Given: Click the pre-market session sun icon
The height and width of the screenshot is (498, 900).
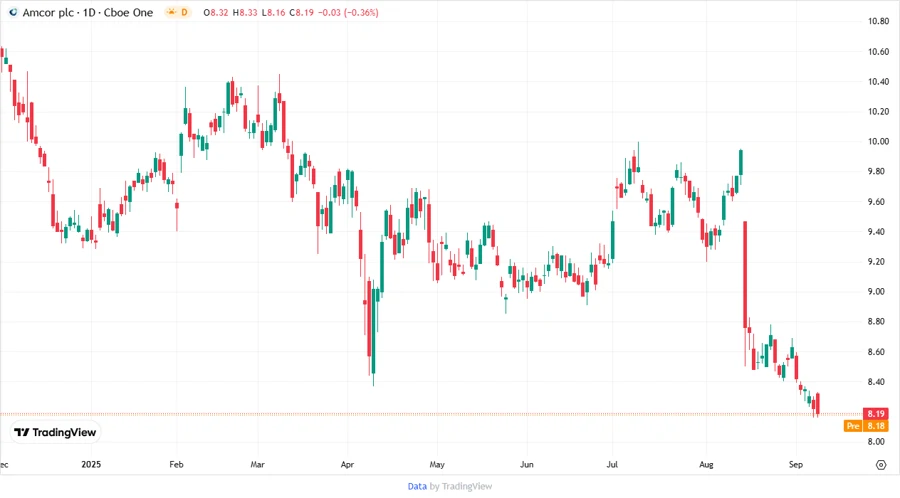Looking at the screenshot, I should (172, 12).
